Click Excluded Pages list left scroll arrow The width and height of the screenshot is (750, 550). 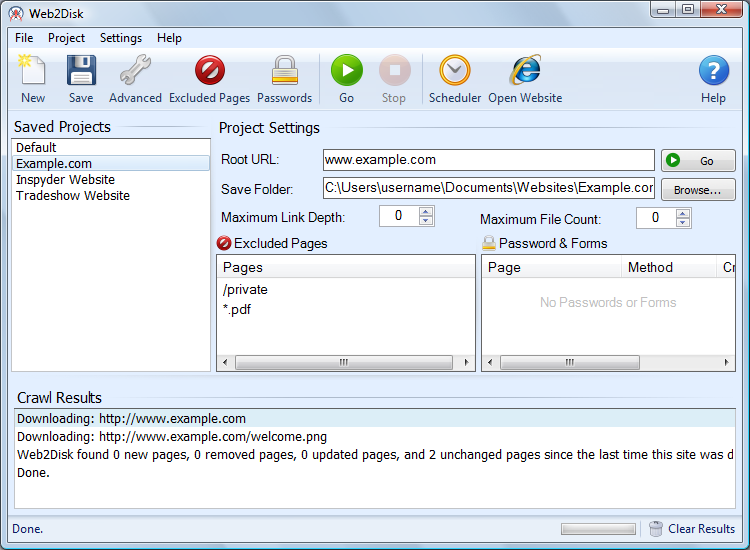click(x=225, y=363)
